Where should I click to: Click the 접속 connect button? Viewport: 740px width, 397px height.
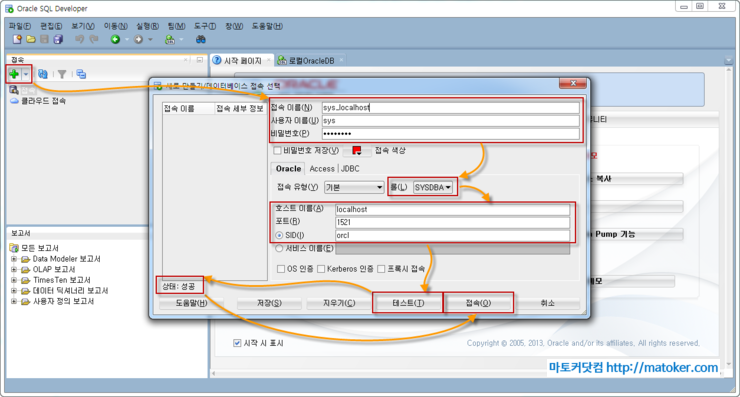(x=478, y=303)
